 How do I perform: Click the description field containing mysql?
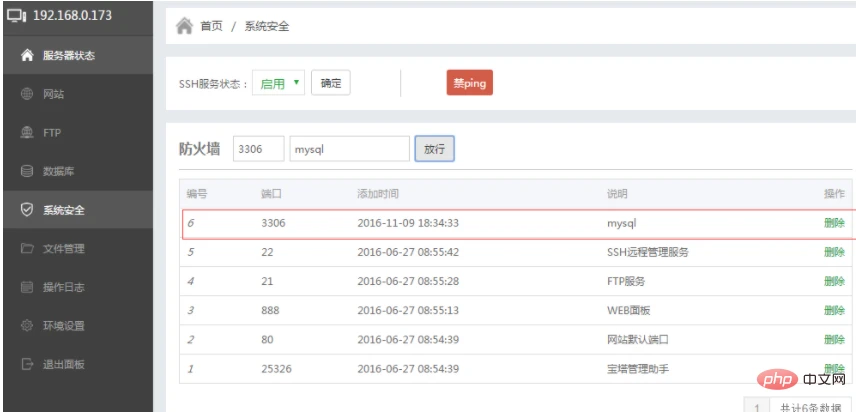tap(349, 149)
